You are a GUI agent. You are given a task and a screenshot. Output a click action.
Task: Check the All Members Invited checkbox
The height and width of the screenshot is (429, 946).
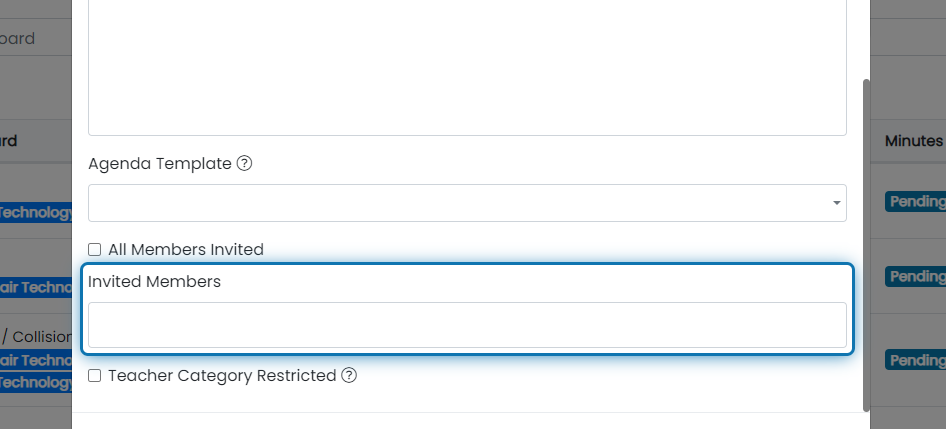tap(95, 250)
